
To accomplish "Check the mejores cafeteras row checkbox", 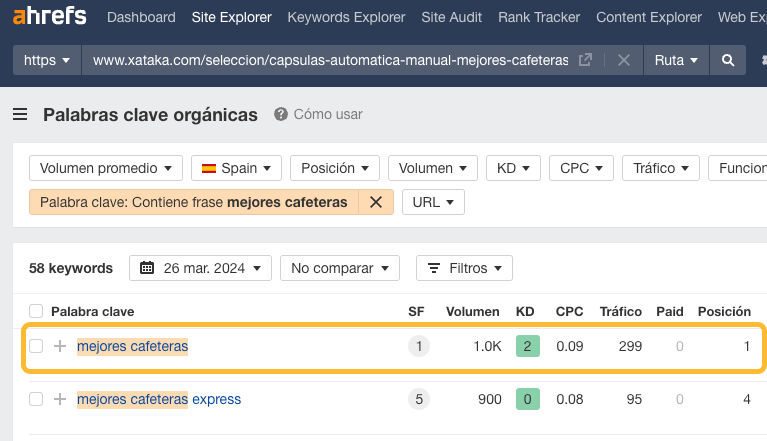I will [x=36, y=346].
